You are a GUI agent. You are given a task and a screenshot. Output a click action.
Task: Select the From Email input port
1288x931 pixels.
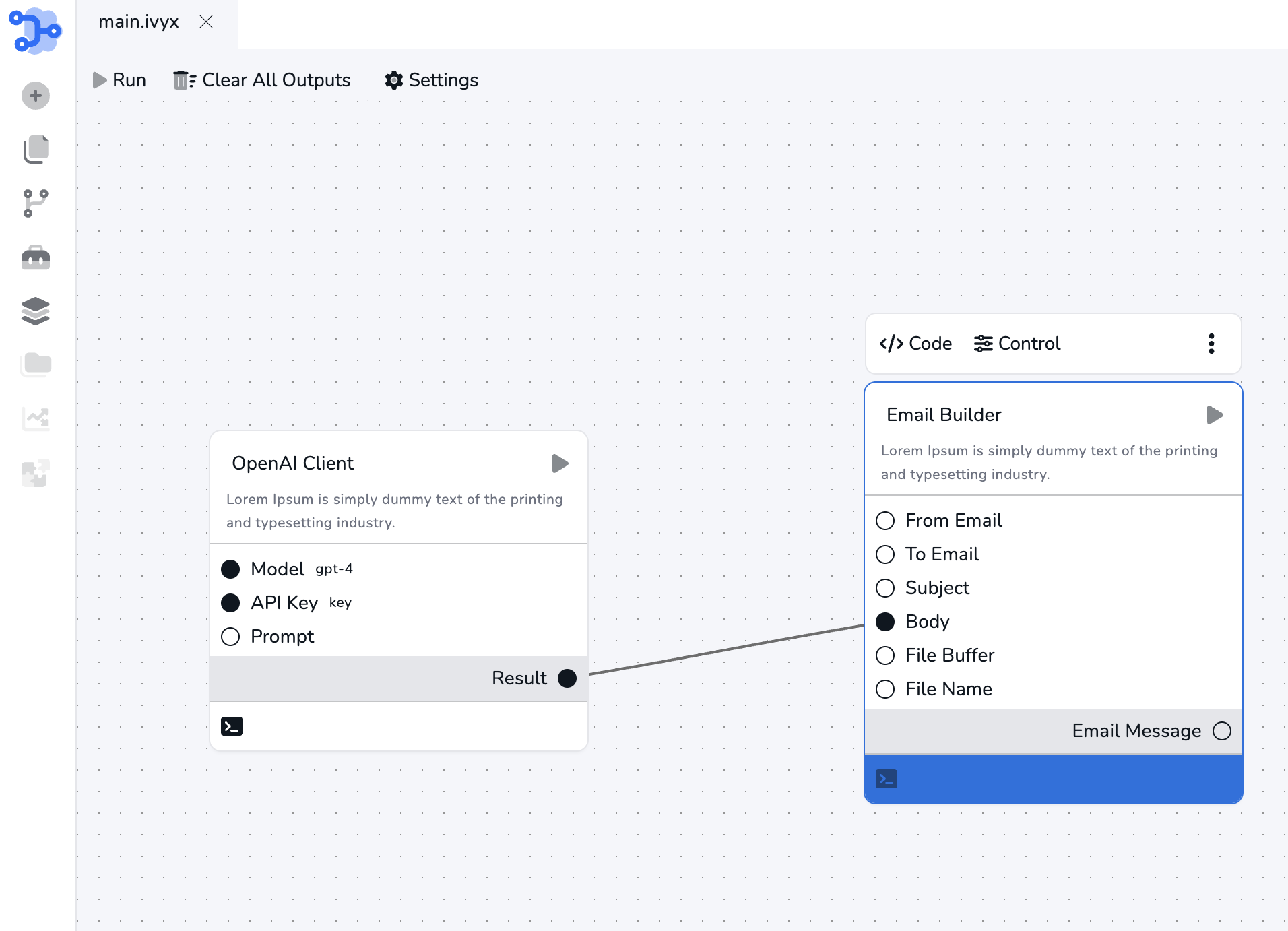885,521
